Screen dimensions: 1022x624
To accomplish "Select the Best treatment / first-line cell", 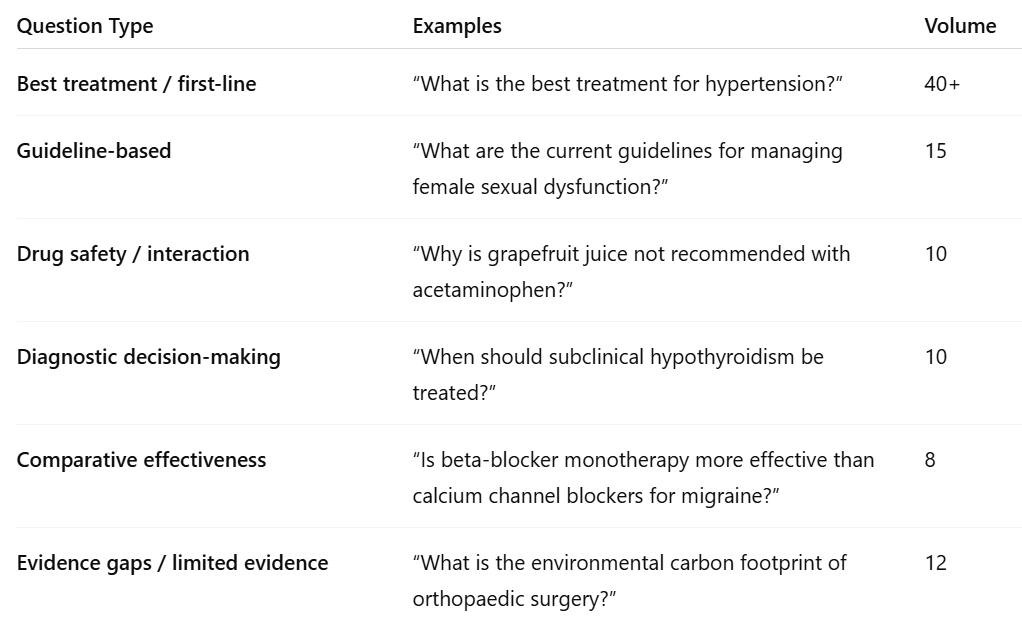I will 136,84.
